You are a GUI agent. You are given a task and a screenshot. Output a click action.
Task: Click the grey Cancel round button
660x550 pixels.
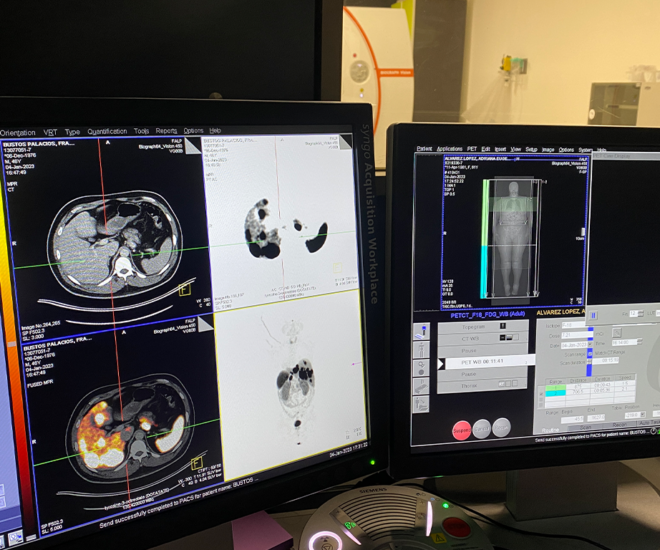point(482,428)
